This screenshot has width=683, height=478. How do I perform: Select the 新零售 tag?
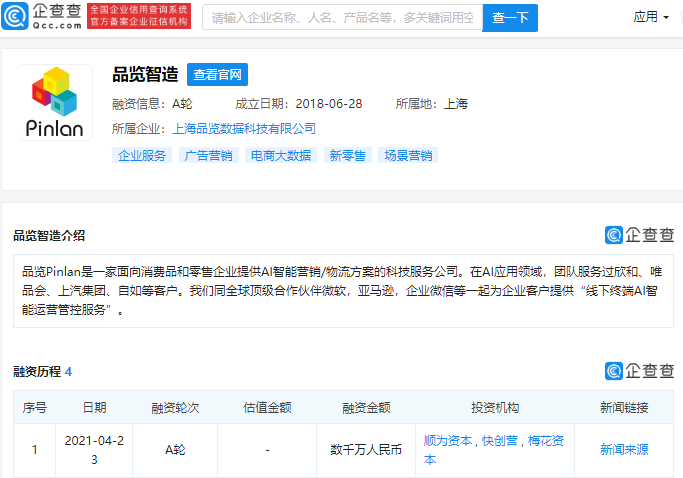pyautogui.click(x=348, y=156)
